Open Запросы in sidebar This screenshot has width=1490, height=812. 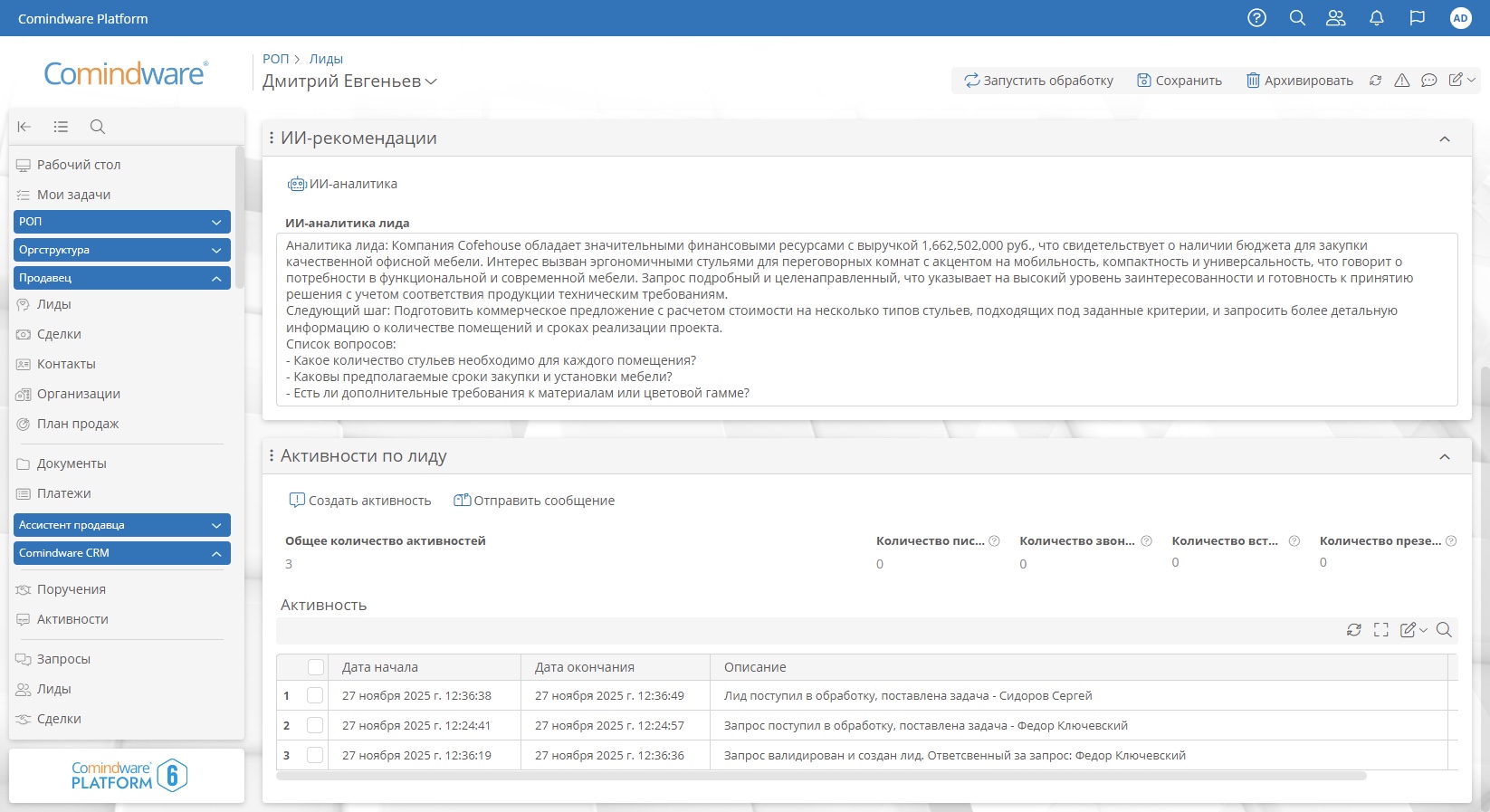tap(63, 659)
